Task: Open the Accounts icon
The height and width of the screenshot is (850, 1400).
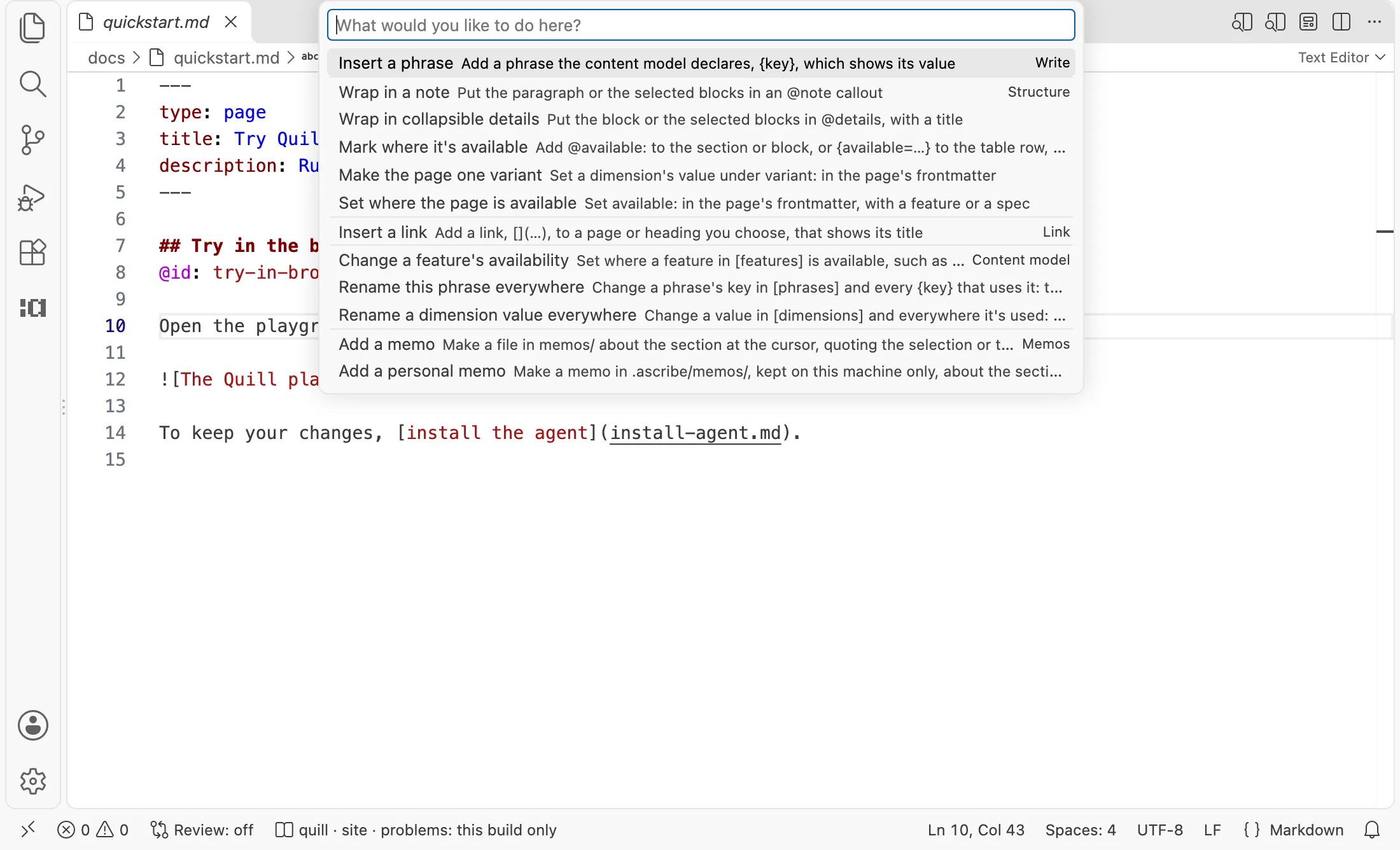Action: point(32,725)
